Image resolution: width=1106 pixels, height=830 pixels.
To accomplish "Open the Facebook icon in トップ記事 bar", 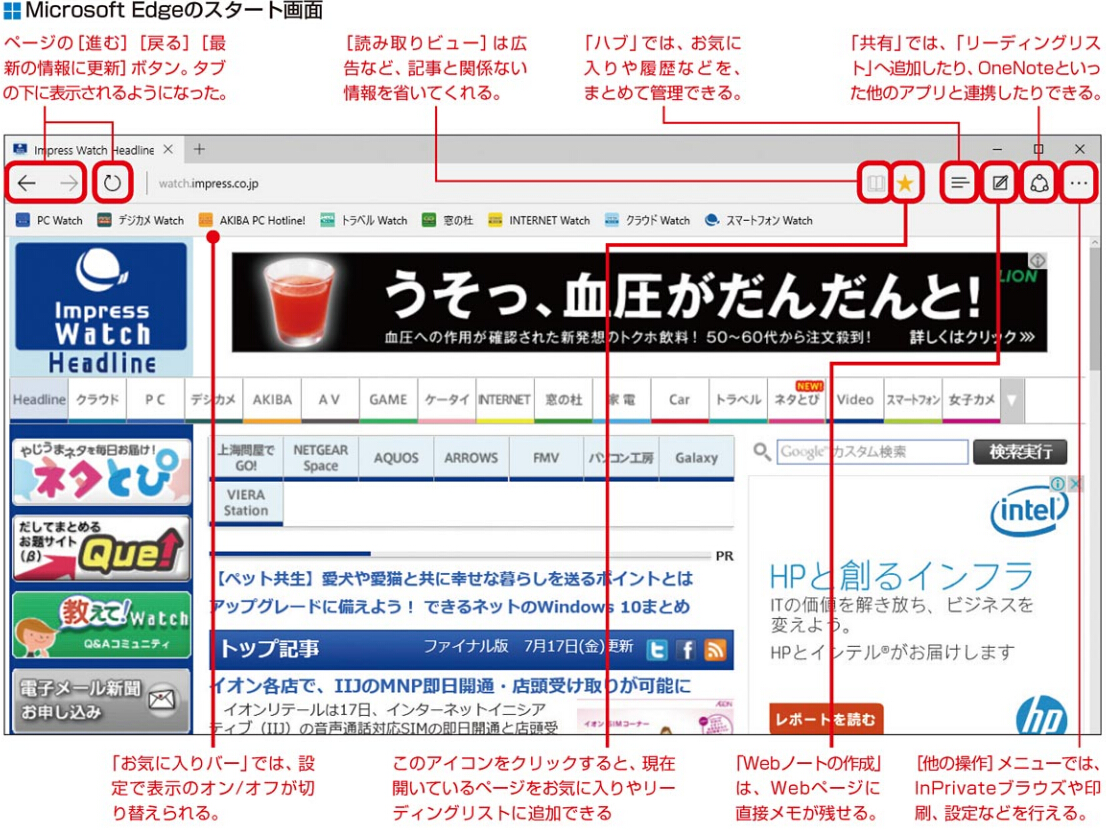I will (686, 649).
